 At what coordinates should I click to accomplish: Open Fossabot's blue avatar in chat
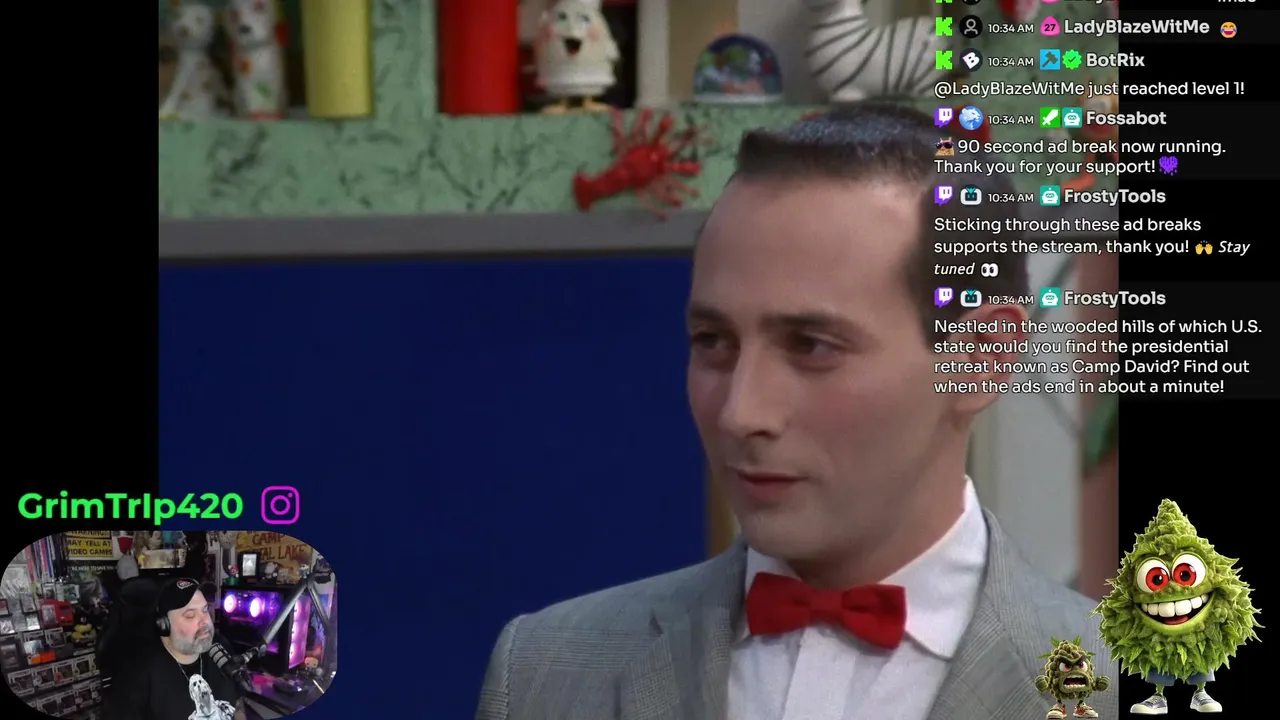(970, 118)
